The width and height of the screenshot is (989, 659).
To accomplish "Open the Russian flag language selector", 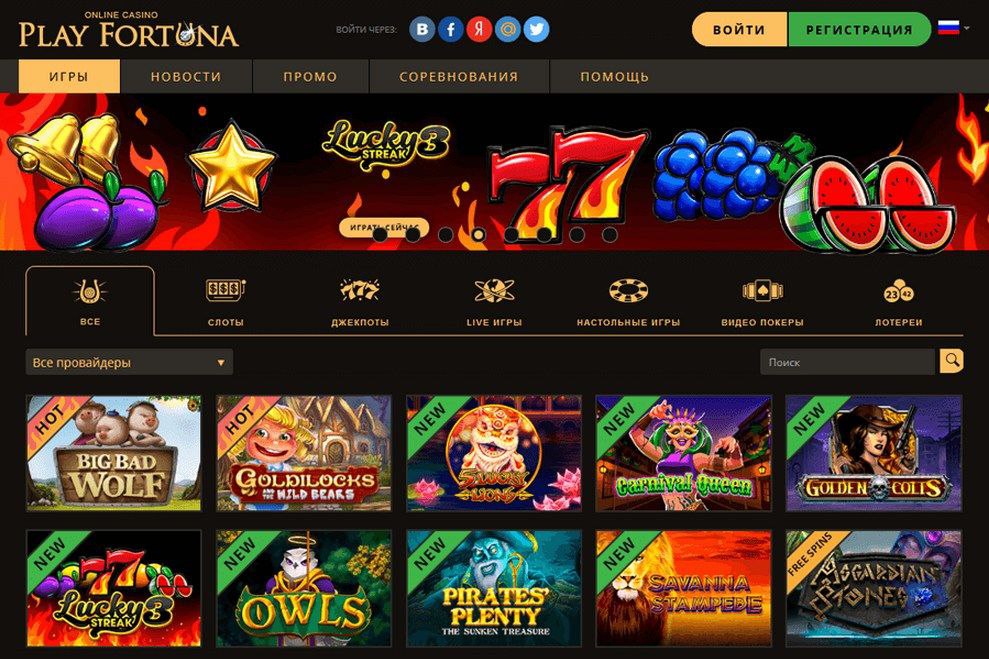I will pos(953,28).
